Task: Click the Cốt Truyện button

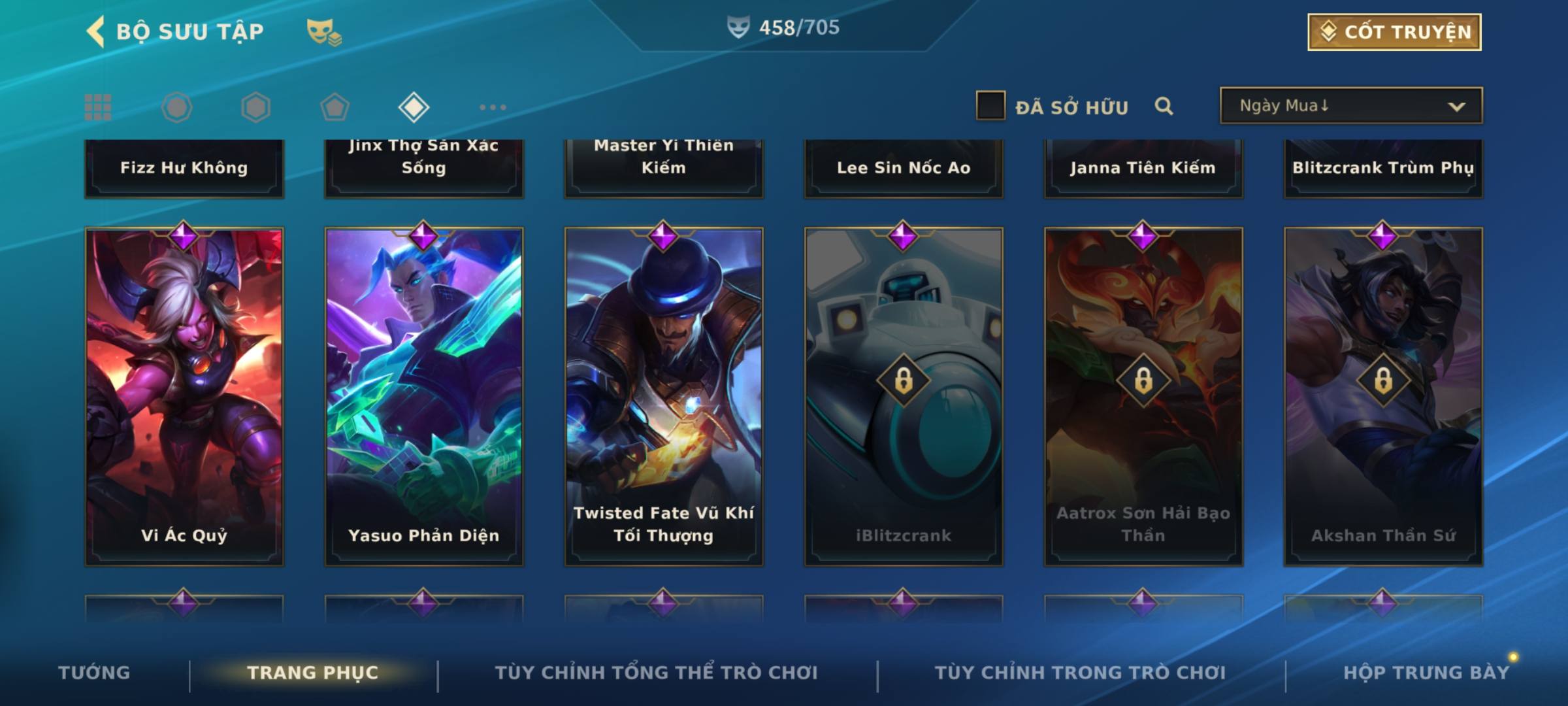Action: (x=1394, y=32)
